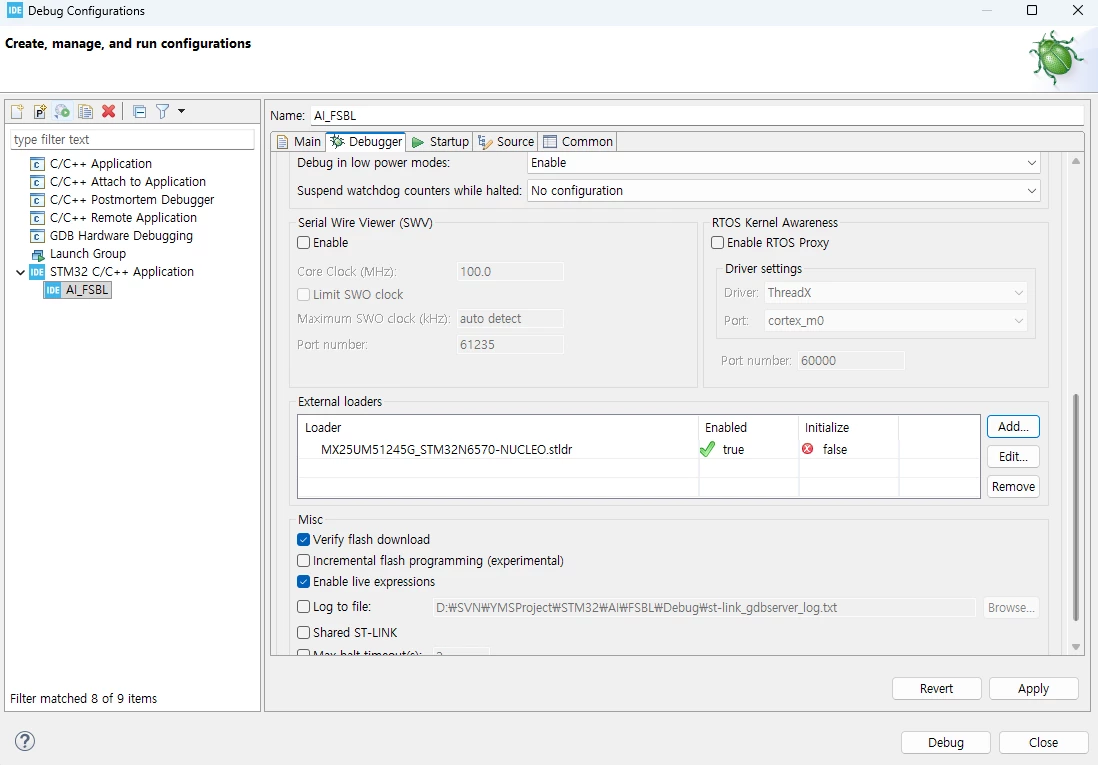Viewport: 1098px width, 765px height.
Task: Close the Debug Configurations dialog via Close button
Action: click(1043, 743)
